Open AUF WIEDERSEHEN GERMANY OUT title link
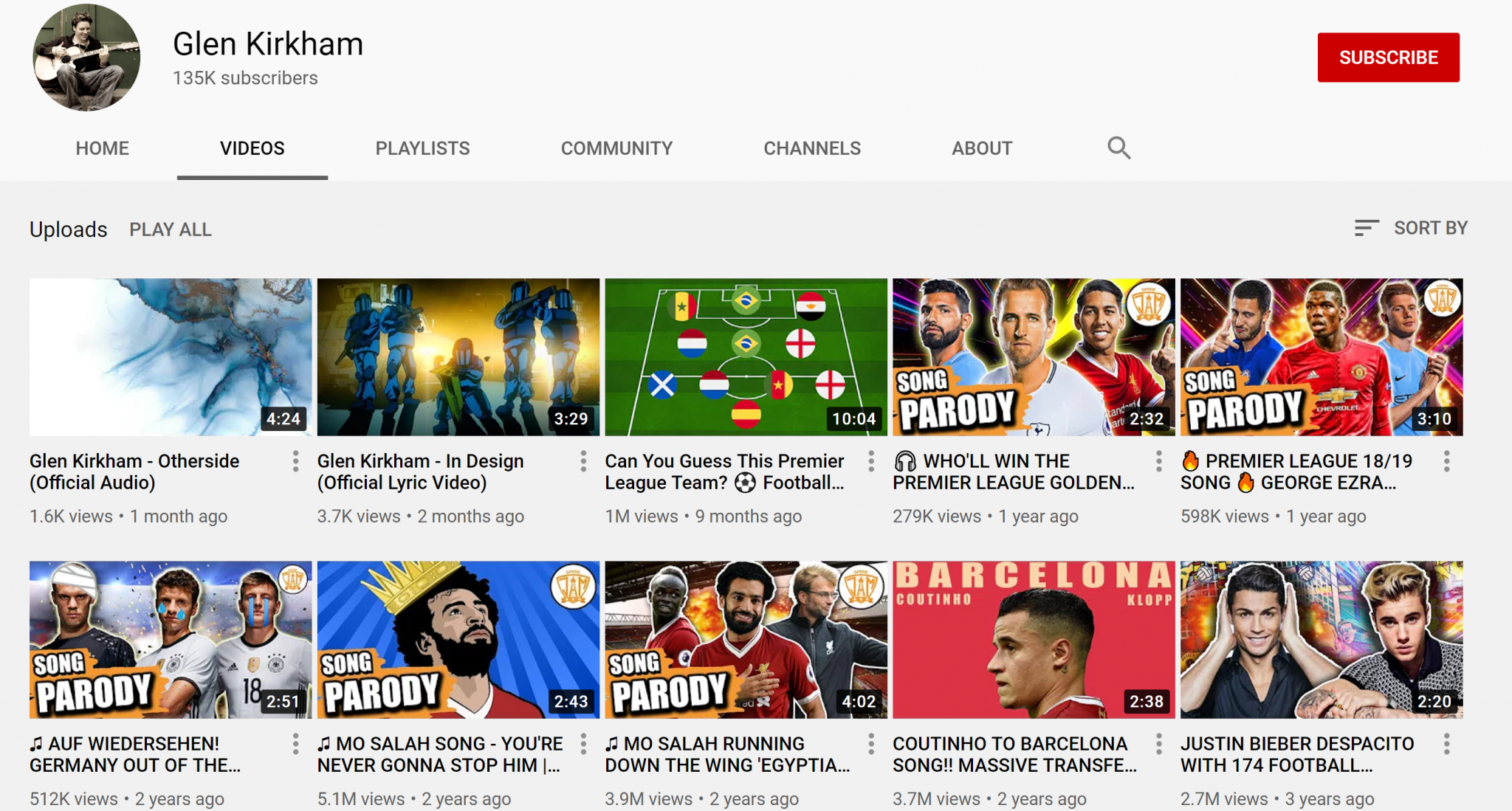1512x811 pixels. click(135, 754)
